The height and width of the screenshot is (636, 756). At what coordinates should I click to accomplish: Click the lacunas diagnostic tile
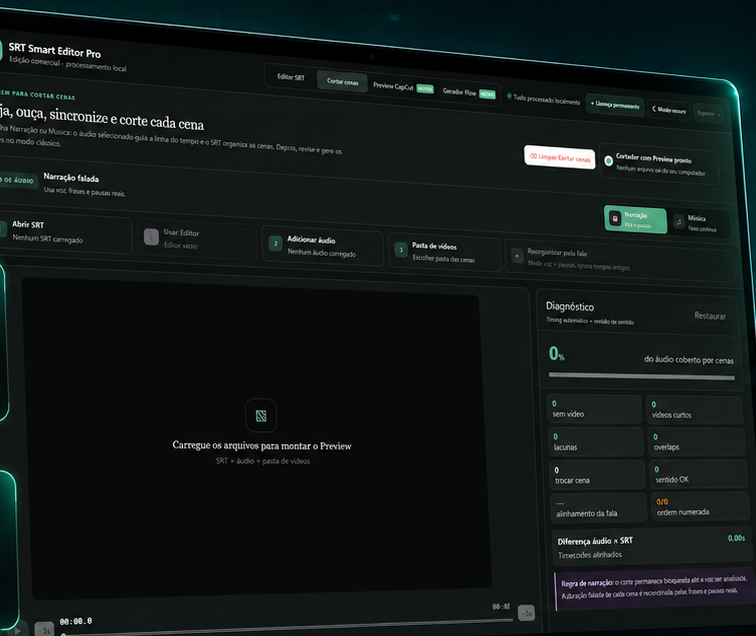click(595, 442)
